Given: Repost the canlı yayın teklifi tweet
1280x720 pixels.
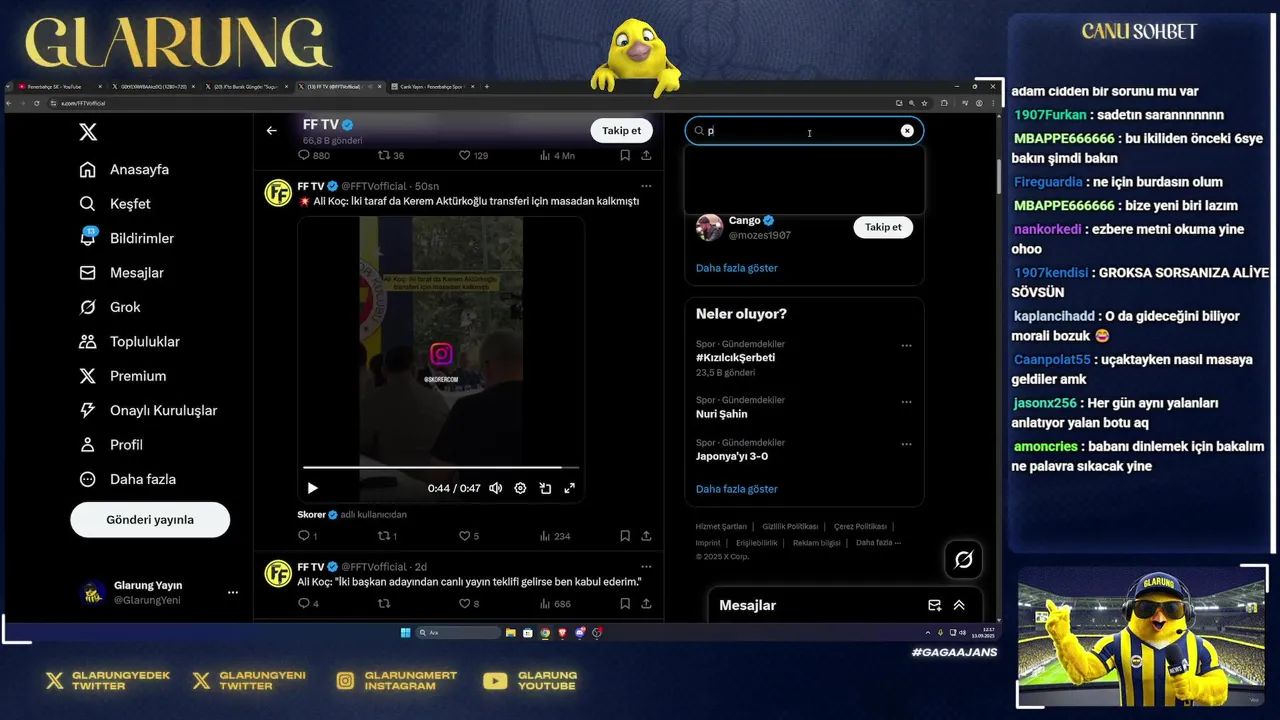Looking at the screenshot, I should (x=383, y=604).
